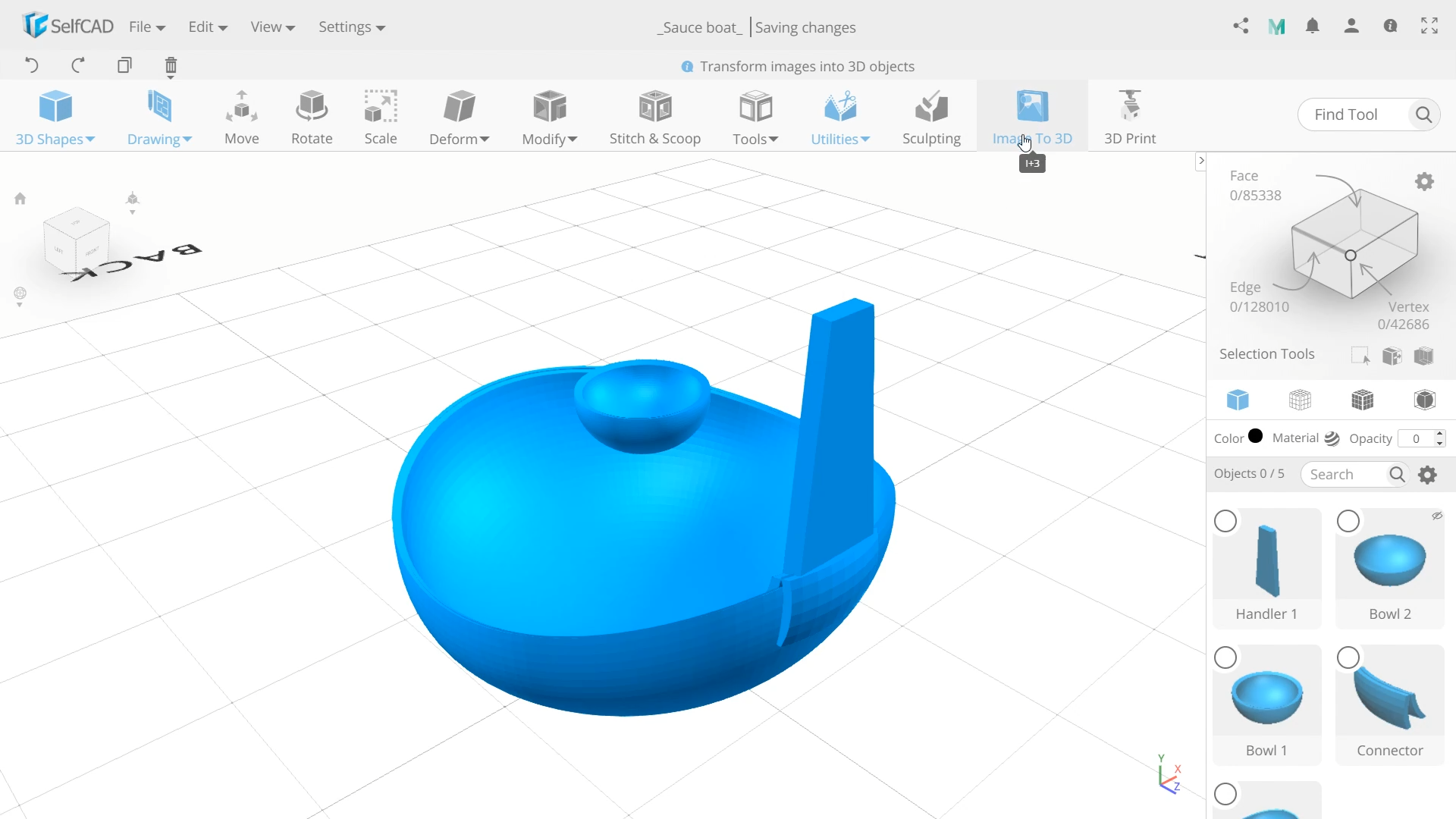Open the MyMiniFactory M icon
1456x819 pixels.
pyautogui.click(x=1276, y=27)
